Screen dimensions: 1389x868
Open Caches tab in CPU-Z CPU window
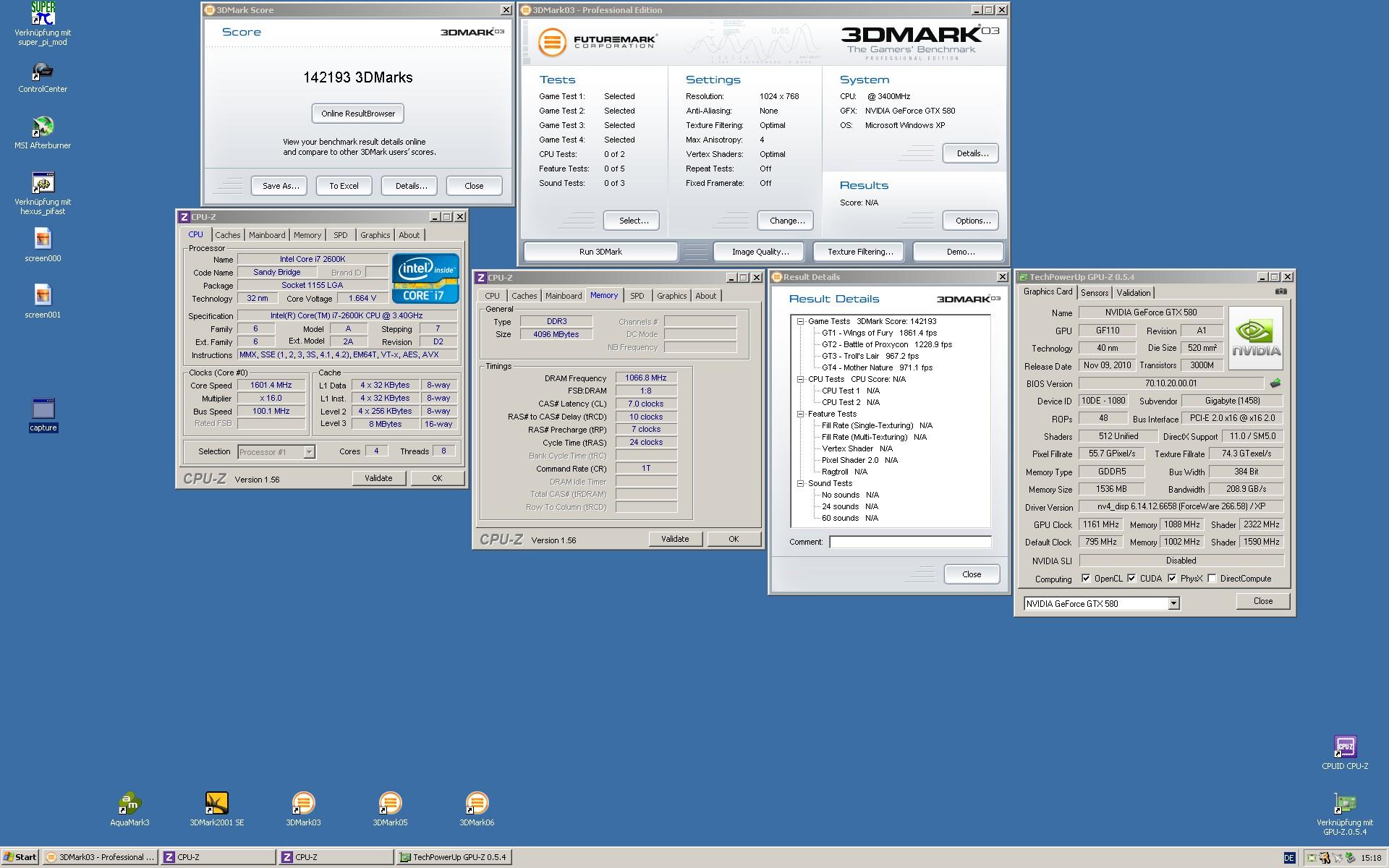[x=227, y=235]
